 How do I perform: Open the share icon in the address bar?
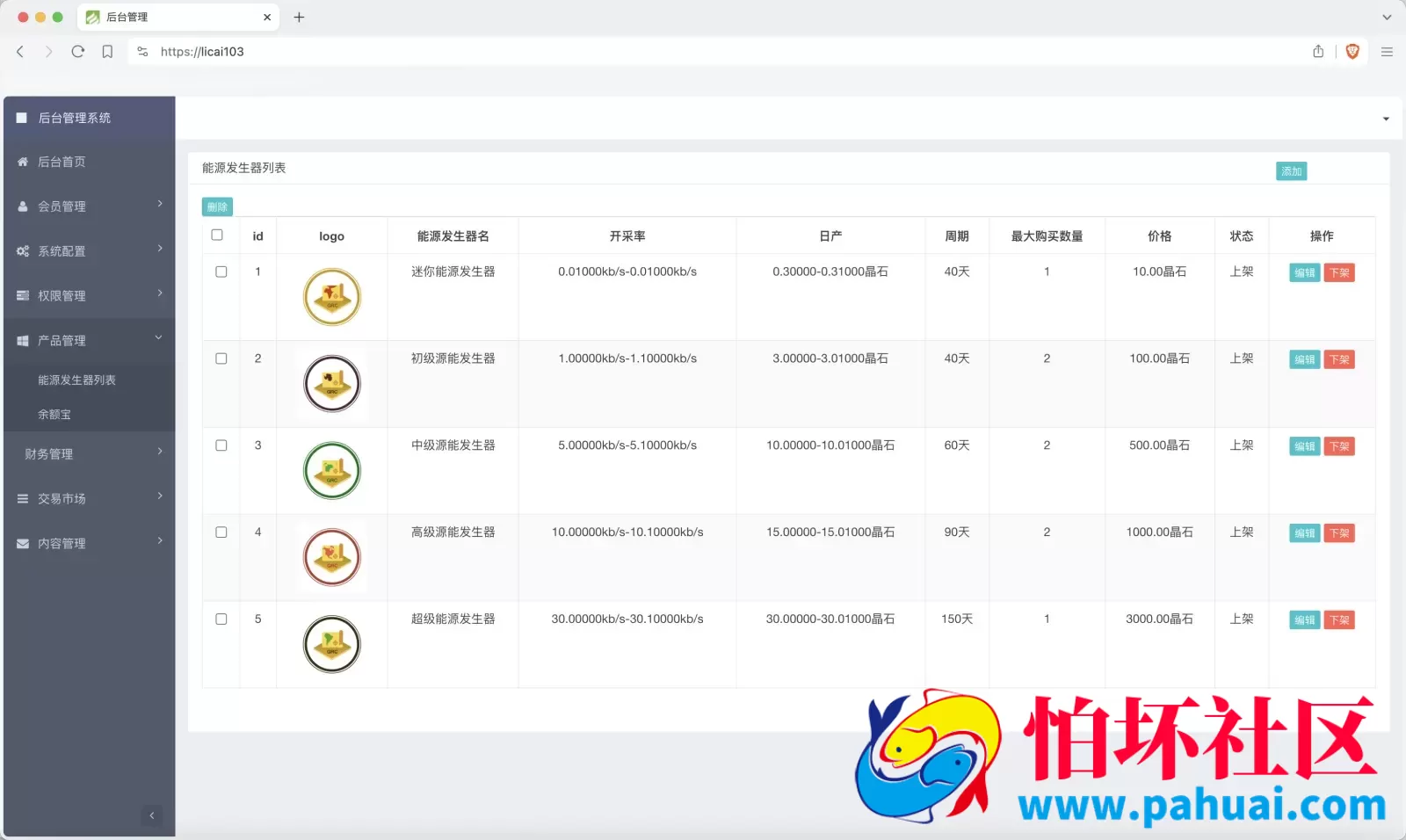point(1318,52)
